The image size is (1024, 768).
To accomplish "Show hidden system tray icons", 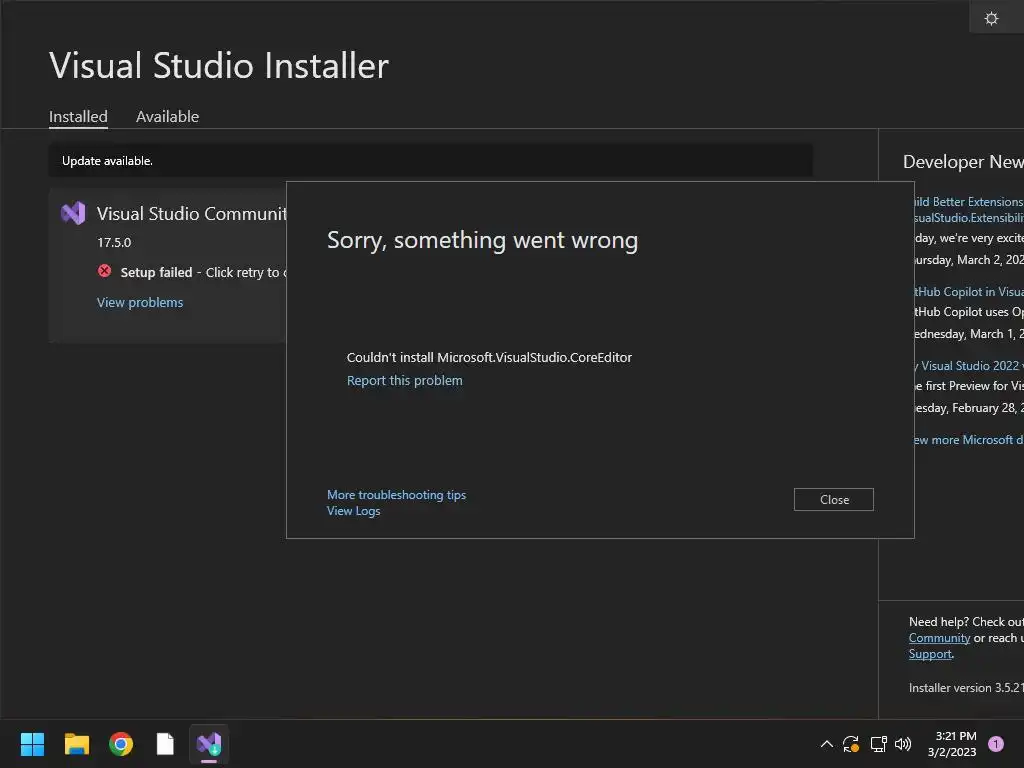I will click(x=826, y=744).
